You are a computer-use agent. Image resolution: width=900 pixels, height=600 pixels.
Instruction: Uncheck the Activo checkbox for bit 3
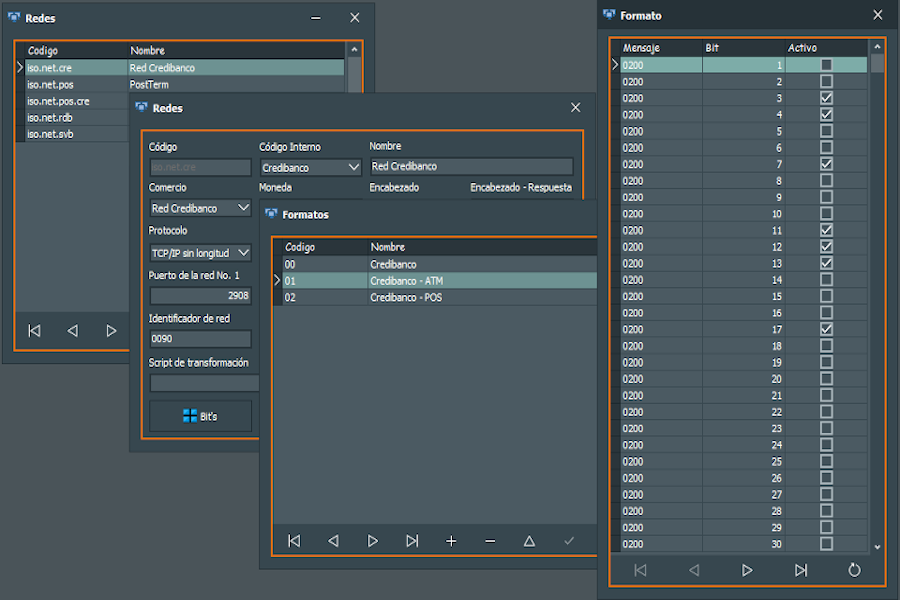(826, 98)
